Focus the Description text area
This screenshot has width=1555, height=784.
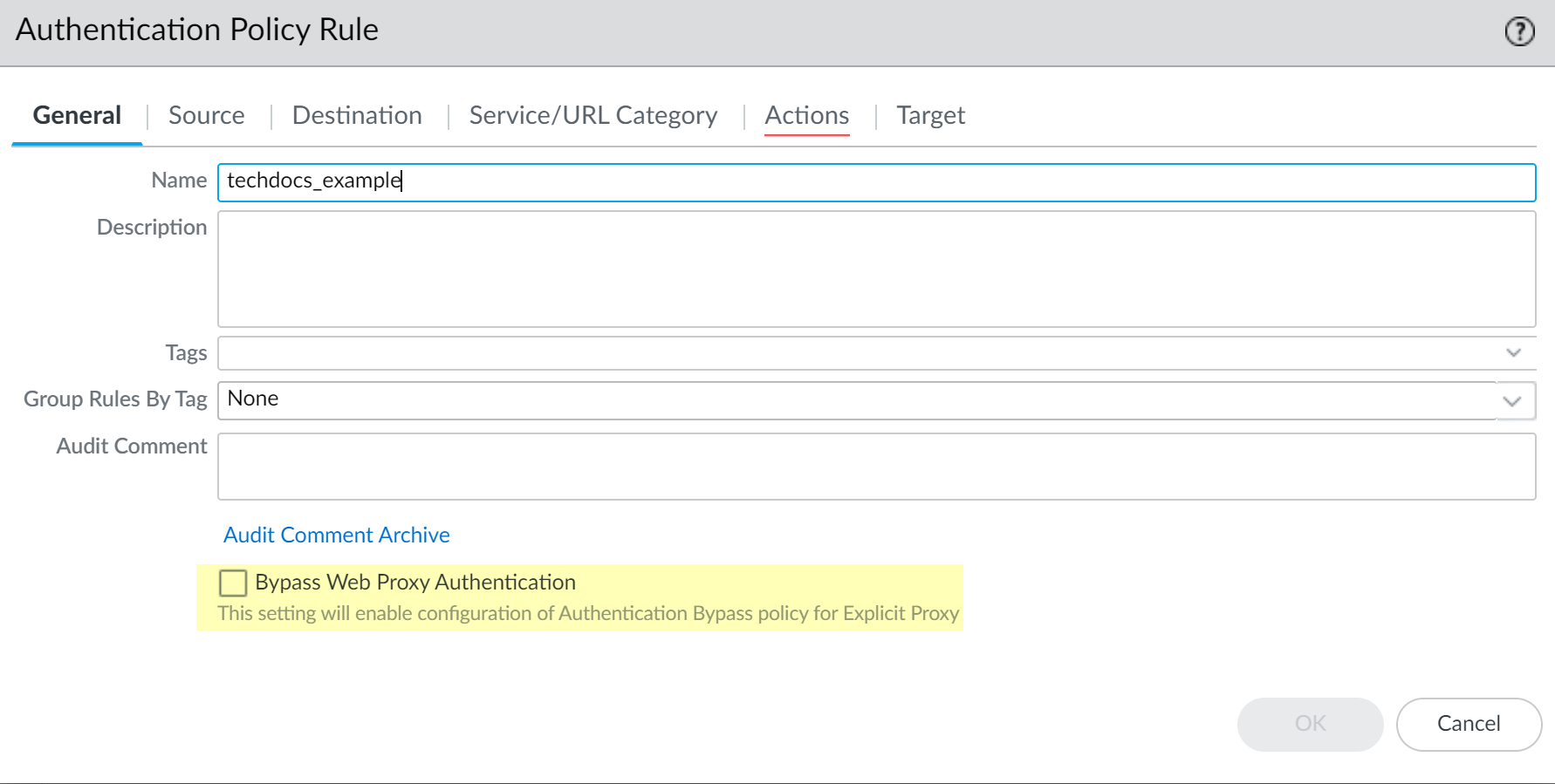pyautogui.click(x=875, y=269)
